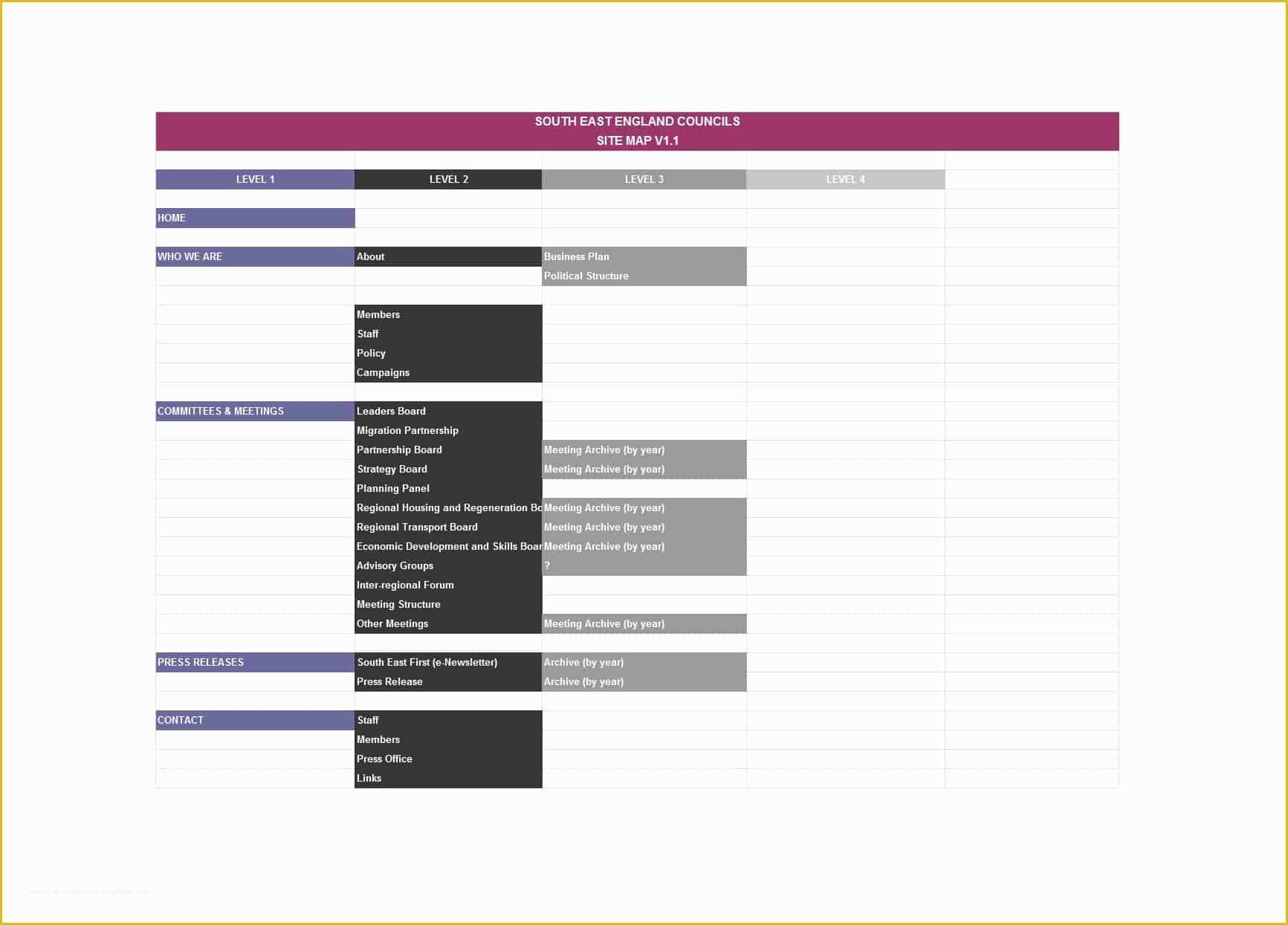
Task: Click Members under Contact
Action: click(x=448, y=739)
